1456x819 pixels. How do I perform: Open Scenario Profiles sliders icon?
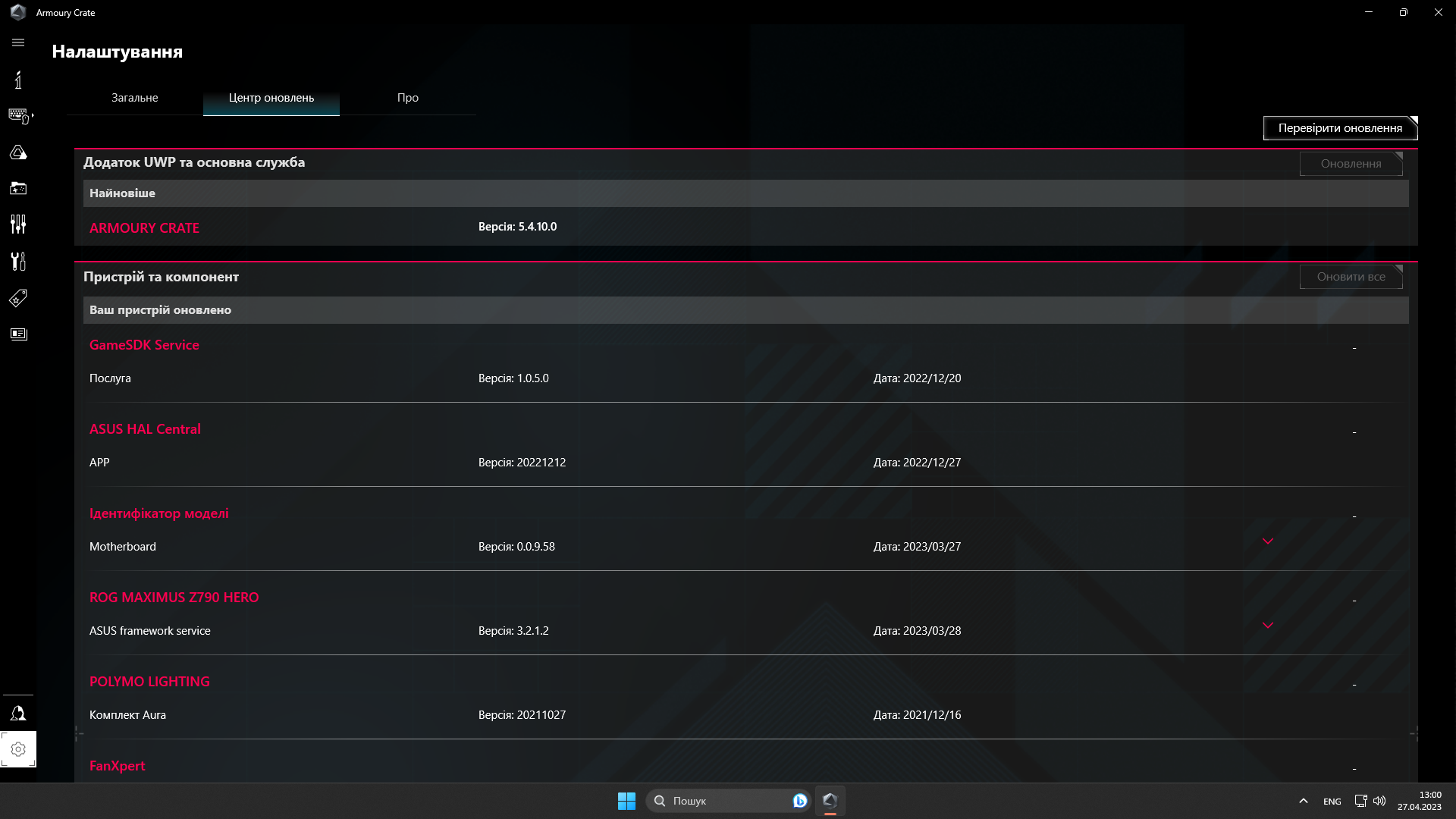click(18, 224)
